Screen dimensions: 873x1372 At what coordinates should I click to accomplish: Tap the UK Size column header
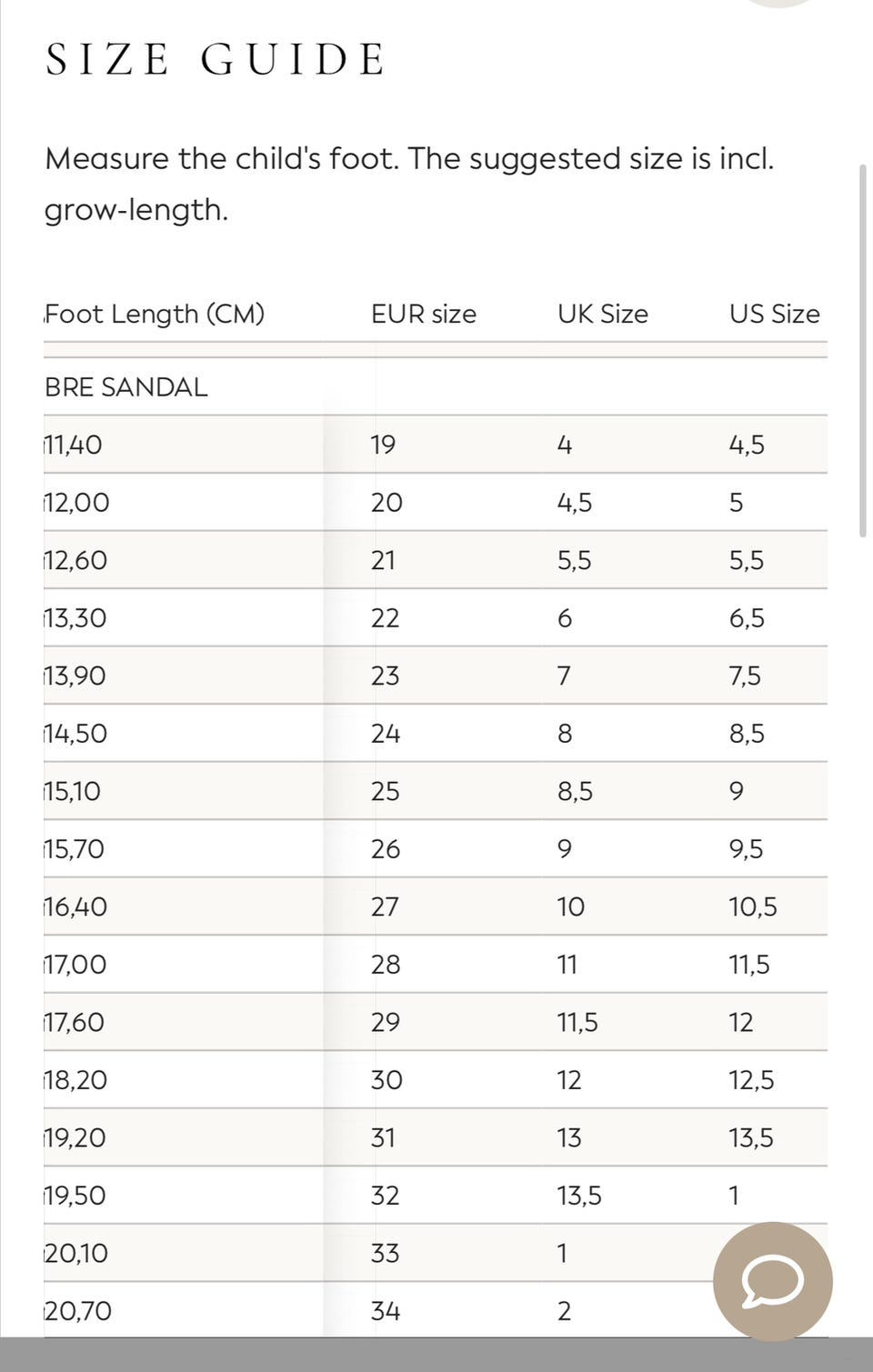602,314
